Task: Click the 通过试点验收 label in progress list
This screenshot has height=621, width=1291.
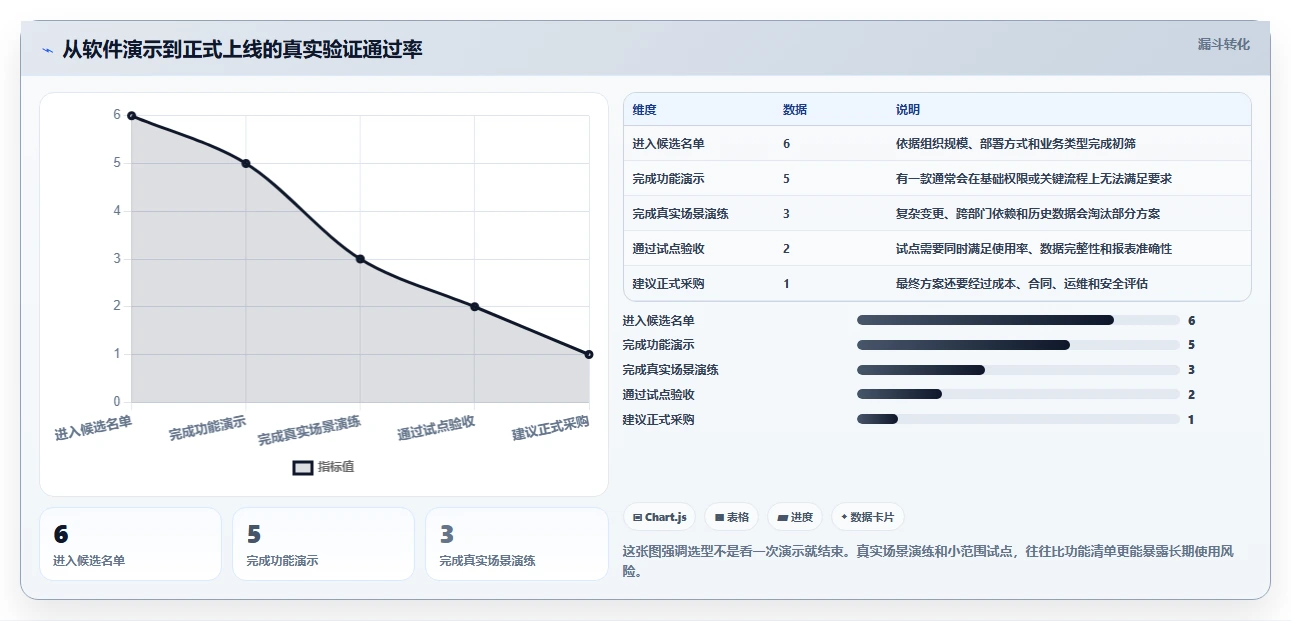Action: pos(658,395)
